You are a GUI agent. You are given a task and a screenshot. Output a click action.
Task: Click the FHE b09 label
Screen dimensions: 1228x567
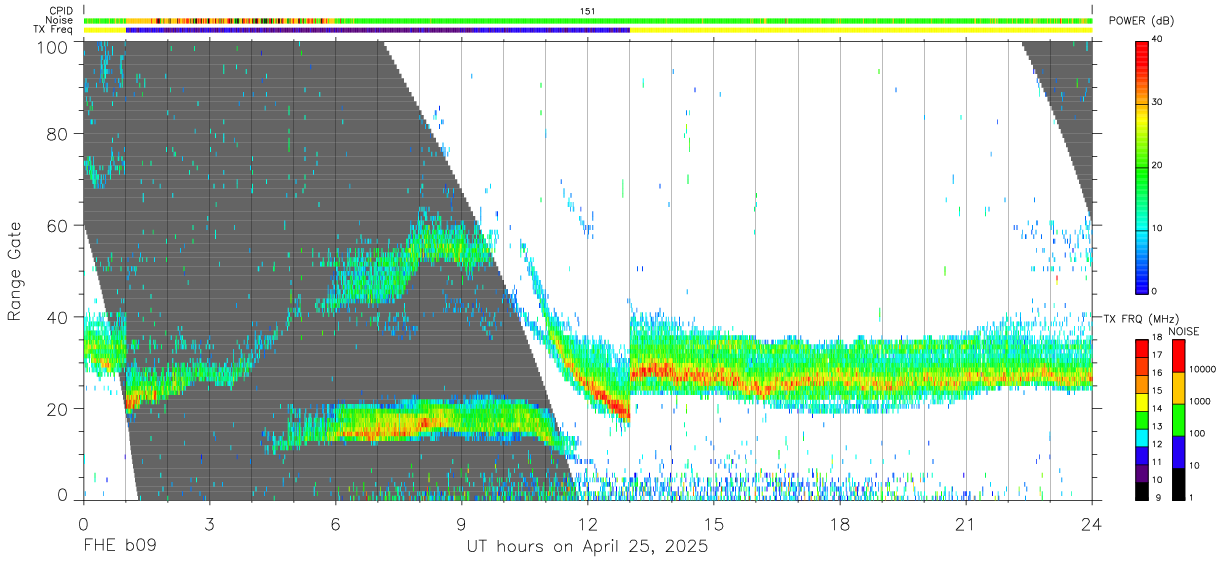pyautogui.click(x=120, y=547)
